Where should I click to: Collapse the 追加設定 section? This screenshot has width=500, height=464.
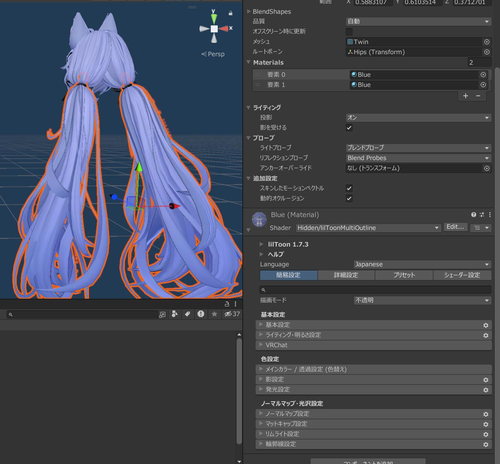(248, 178)
